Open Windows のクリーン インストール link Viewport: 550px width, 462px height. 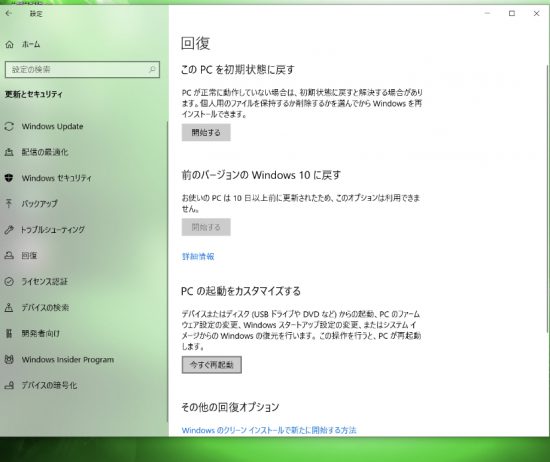[x=269, y=430]
